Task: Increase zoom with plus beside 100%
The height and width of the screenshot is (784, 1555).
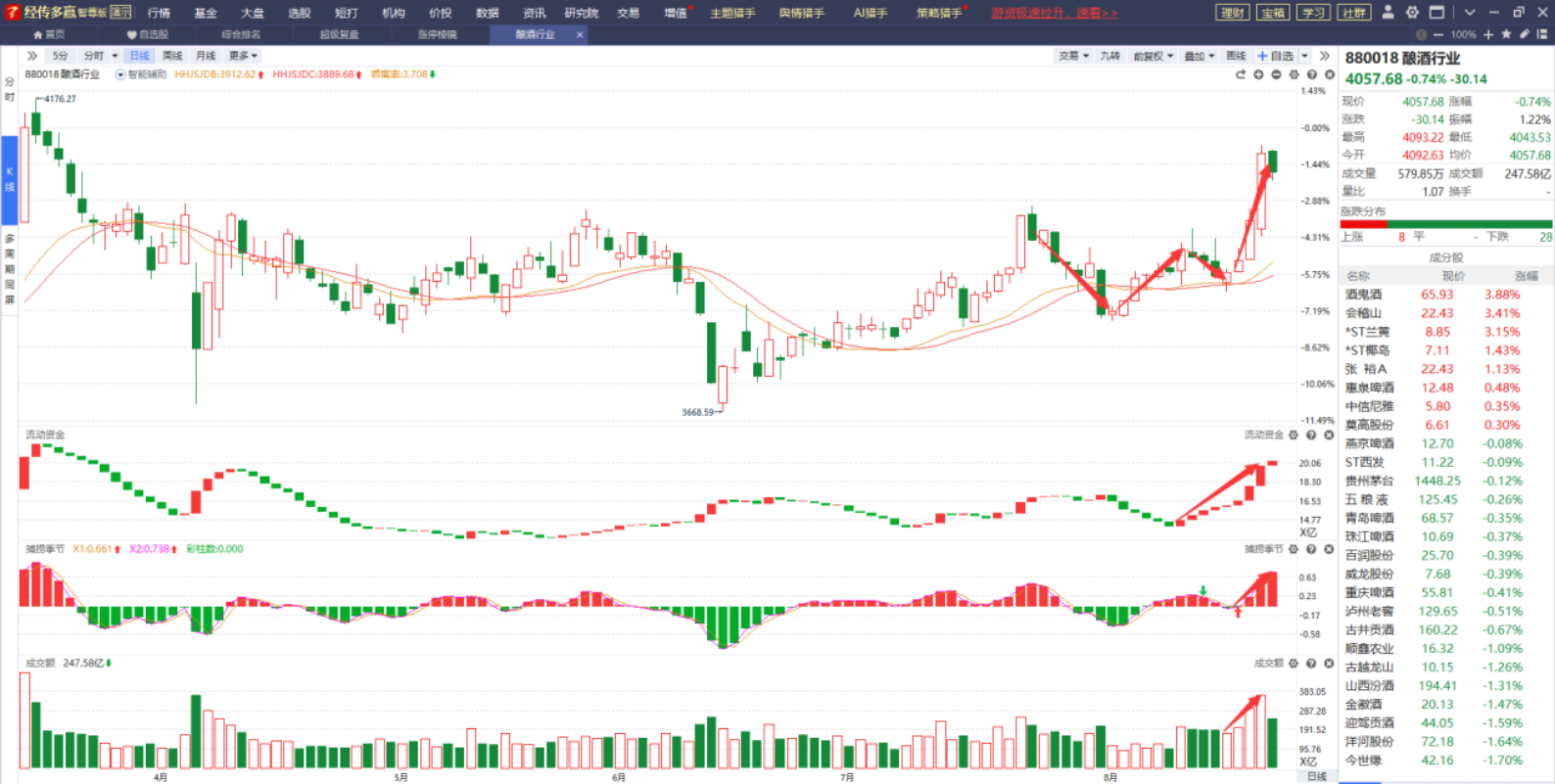Action: pyautogui.click(x=1488, y=34)
